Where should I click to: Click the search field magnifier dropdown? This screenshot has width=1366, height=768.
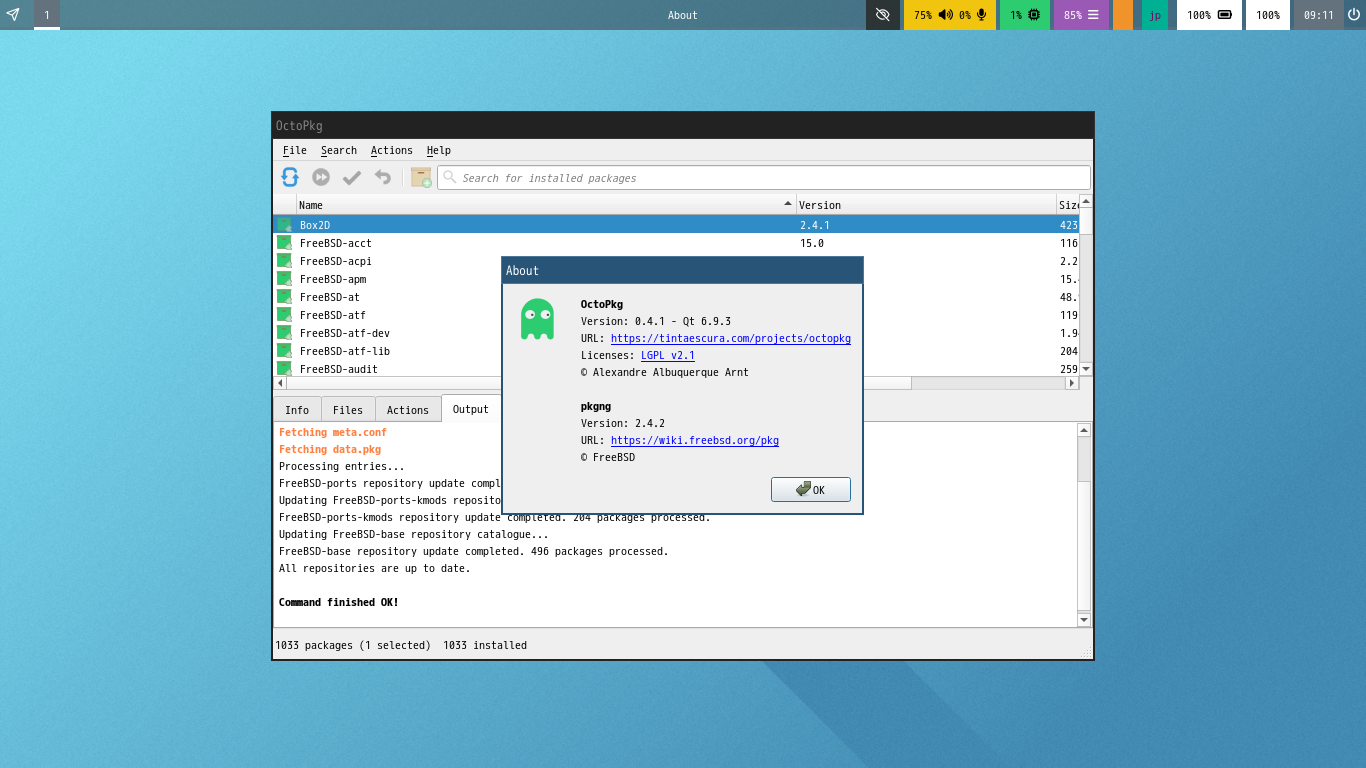click(450, 177)
